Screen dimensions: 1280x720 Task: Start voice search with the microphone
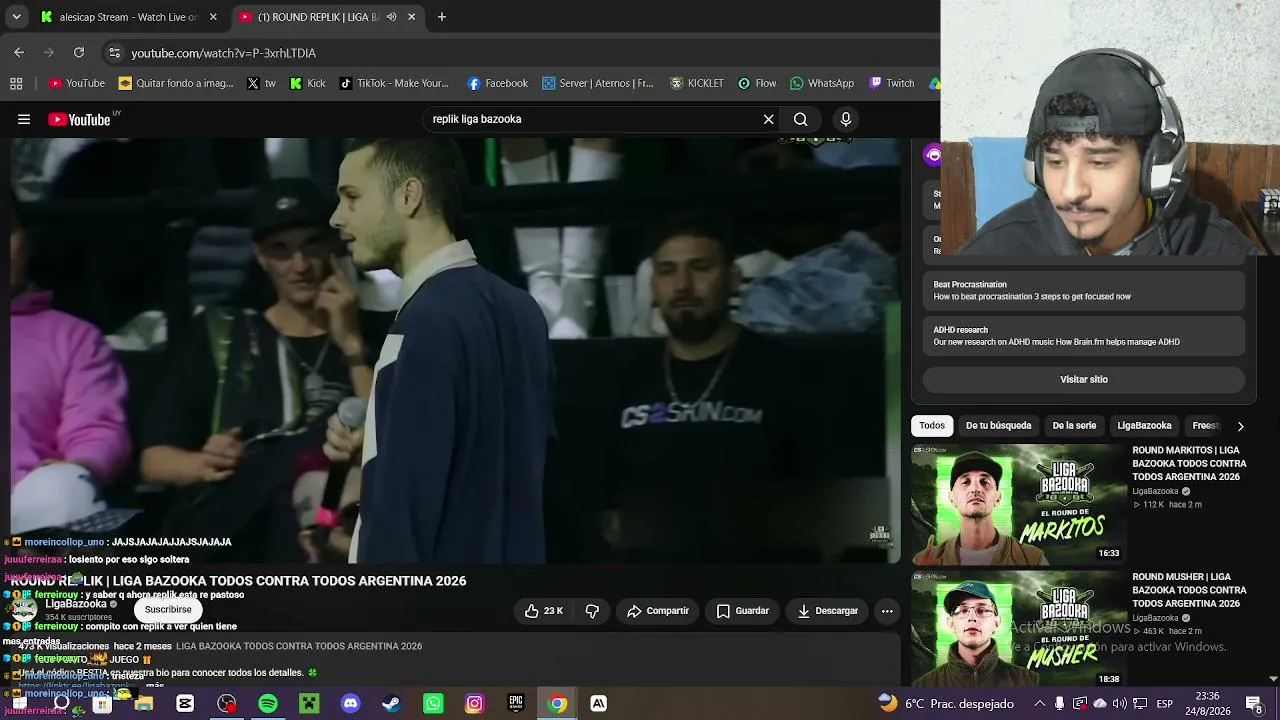tap(846, 119)
